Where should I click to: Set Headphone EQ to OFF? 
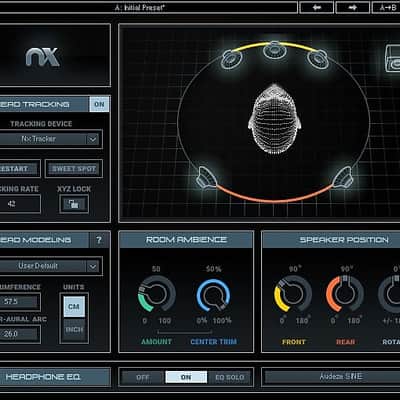click(143, 377)
